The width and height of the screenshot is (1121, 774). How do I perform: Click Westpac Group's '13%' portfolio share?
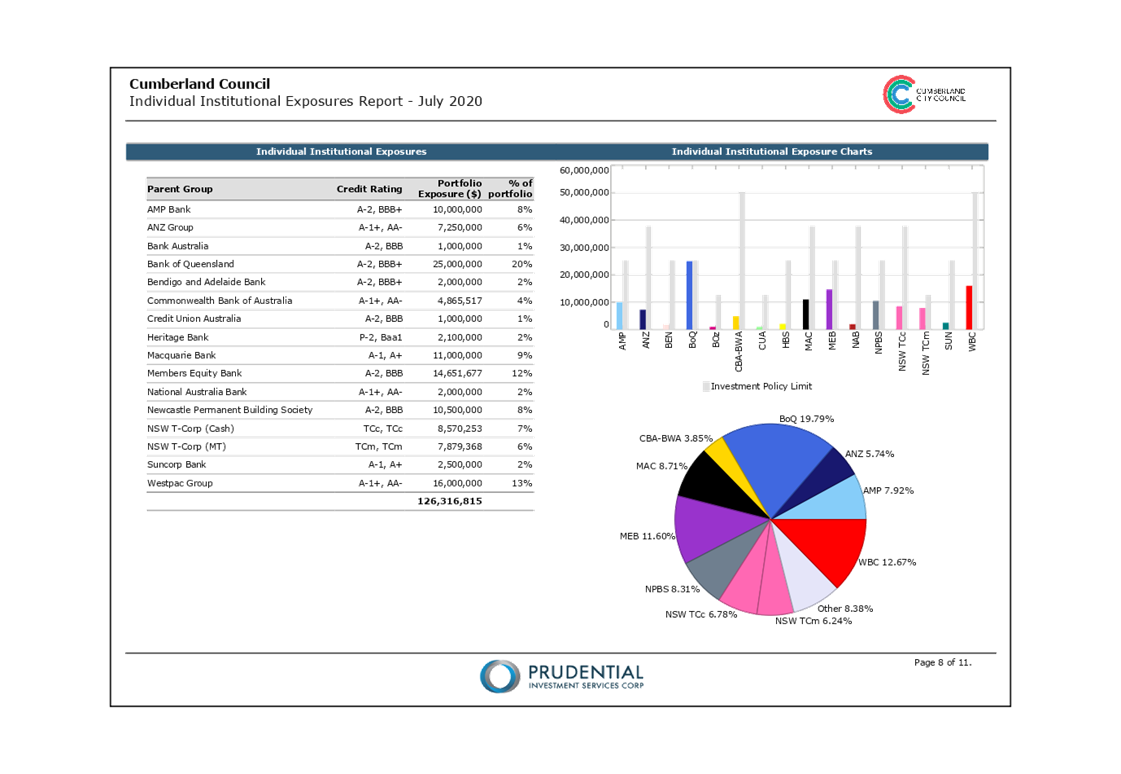point(522,483)
